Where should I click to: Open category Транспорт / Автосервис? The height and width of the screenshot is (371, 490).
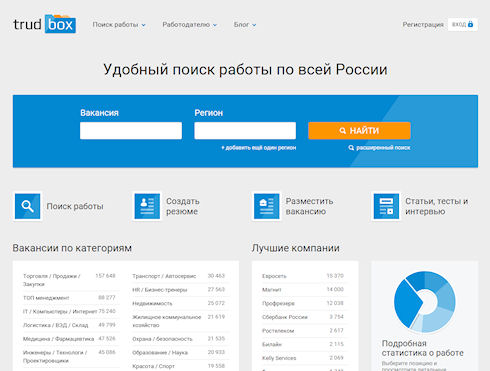coord(164,276)
